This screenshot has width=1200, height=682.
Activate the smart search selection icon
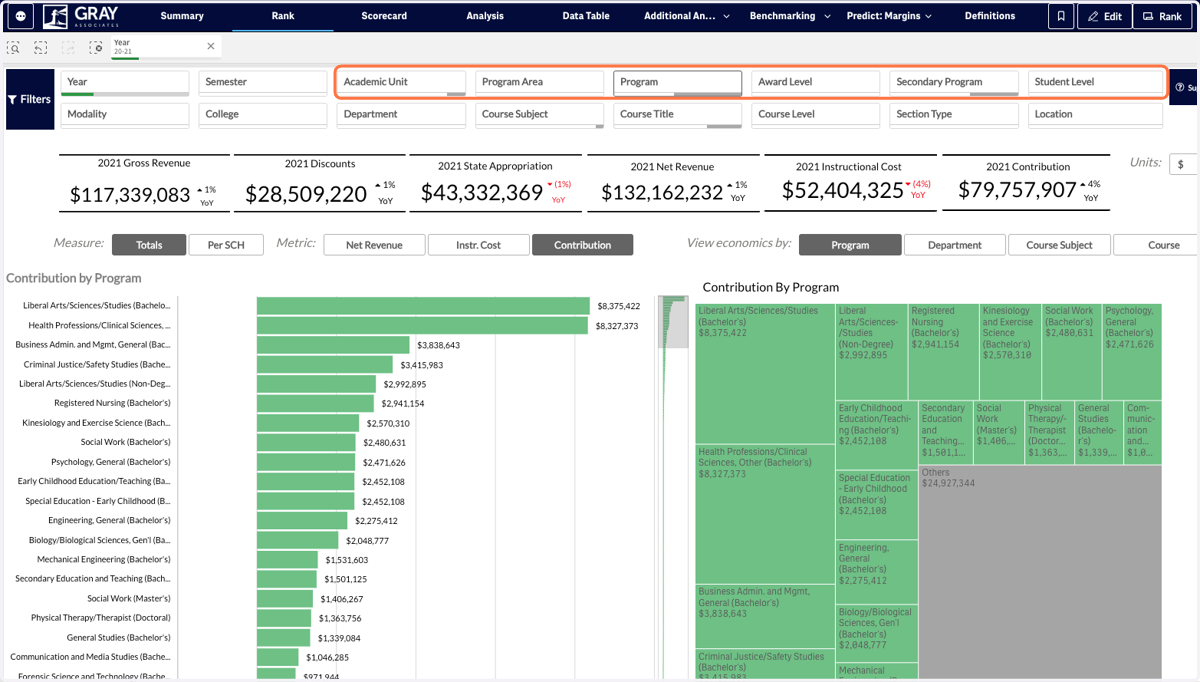[x=14, y=47]
